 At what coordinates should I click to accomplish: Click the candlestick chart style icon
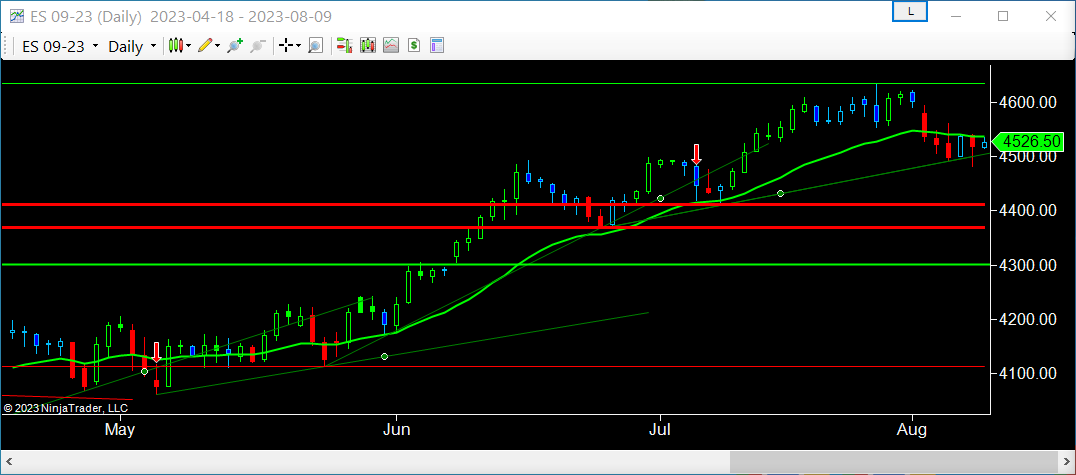[176, 46]
